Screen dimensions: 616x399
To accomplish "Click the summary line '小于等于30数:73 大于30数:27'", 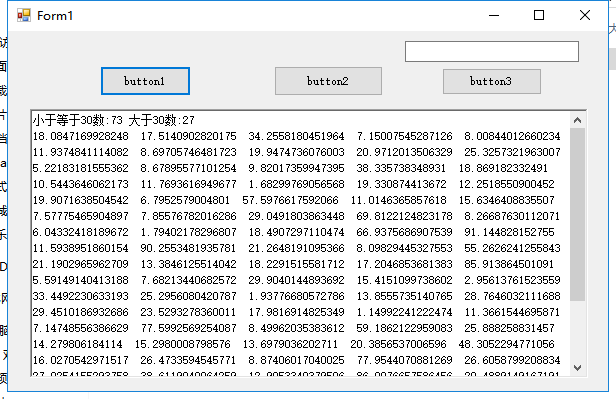I will pyautogui.click(x=114, y=120).
